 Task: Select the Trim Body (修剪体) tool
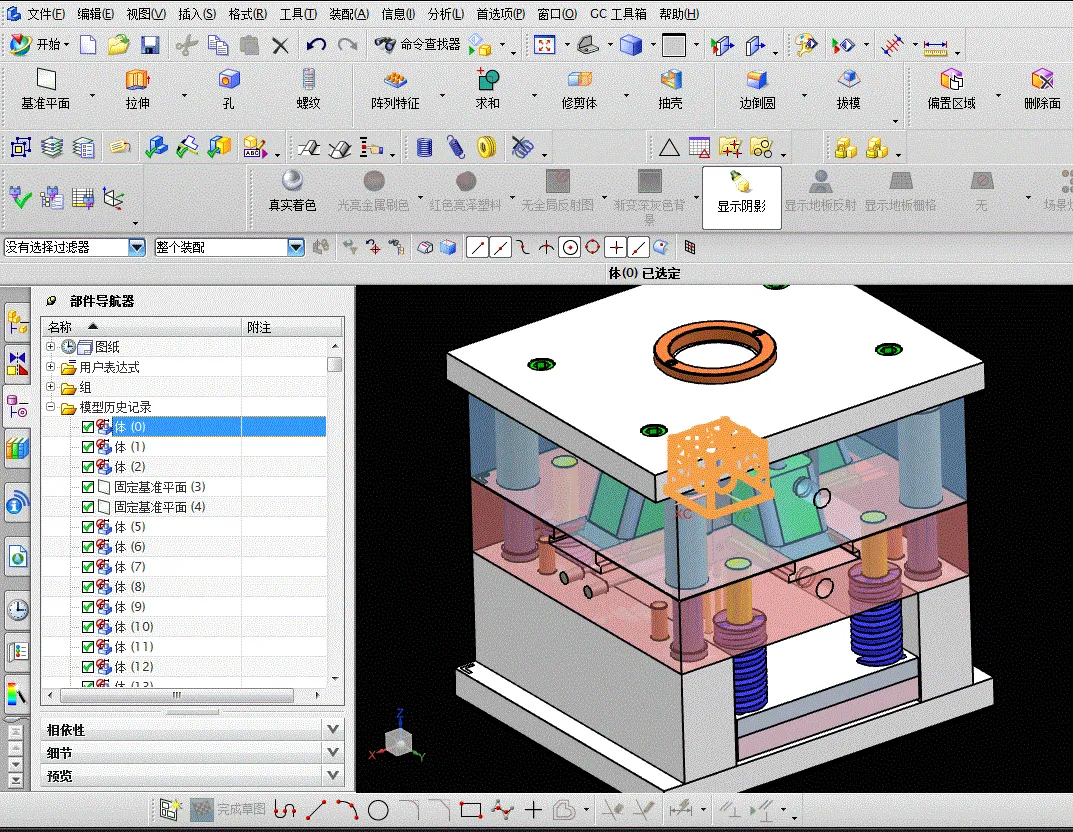point(579,90)
